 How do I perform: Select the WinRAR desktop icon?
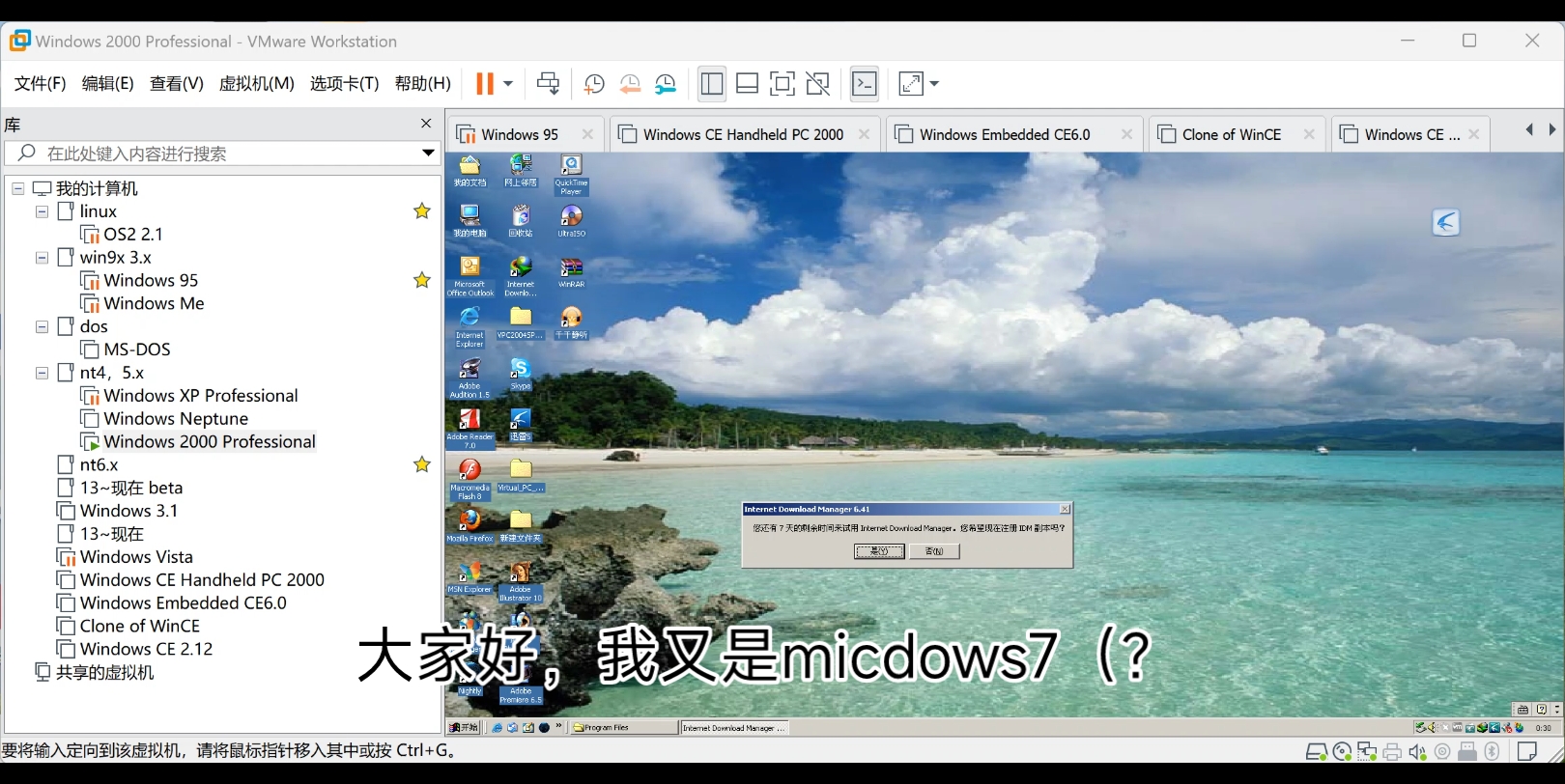click(x=571, y=271)
